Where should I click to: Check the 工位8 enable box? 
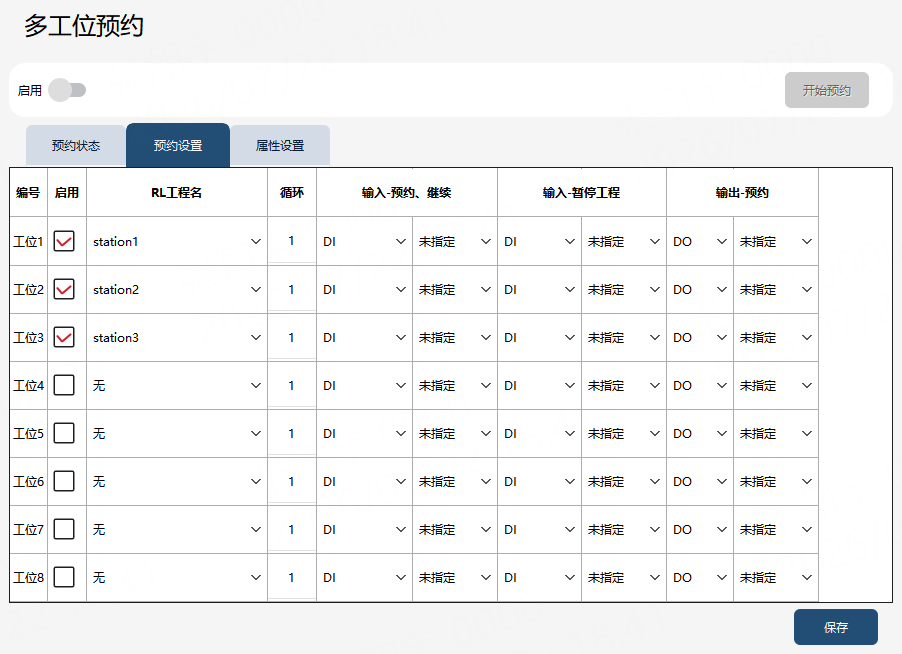pos(64,577)
